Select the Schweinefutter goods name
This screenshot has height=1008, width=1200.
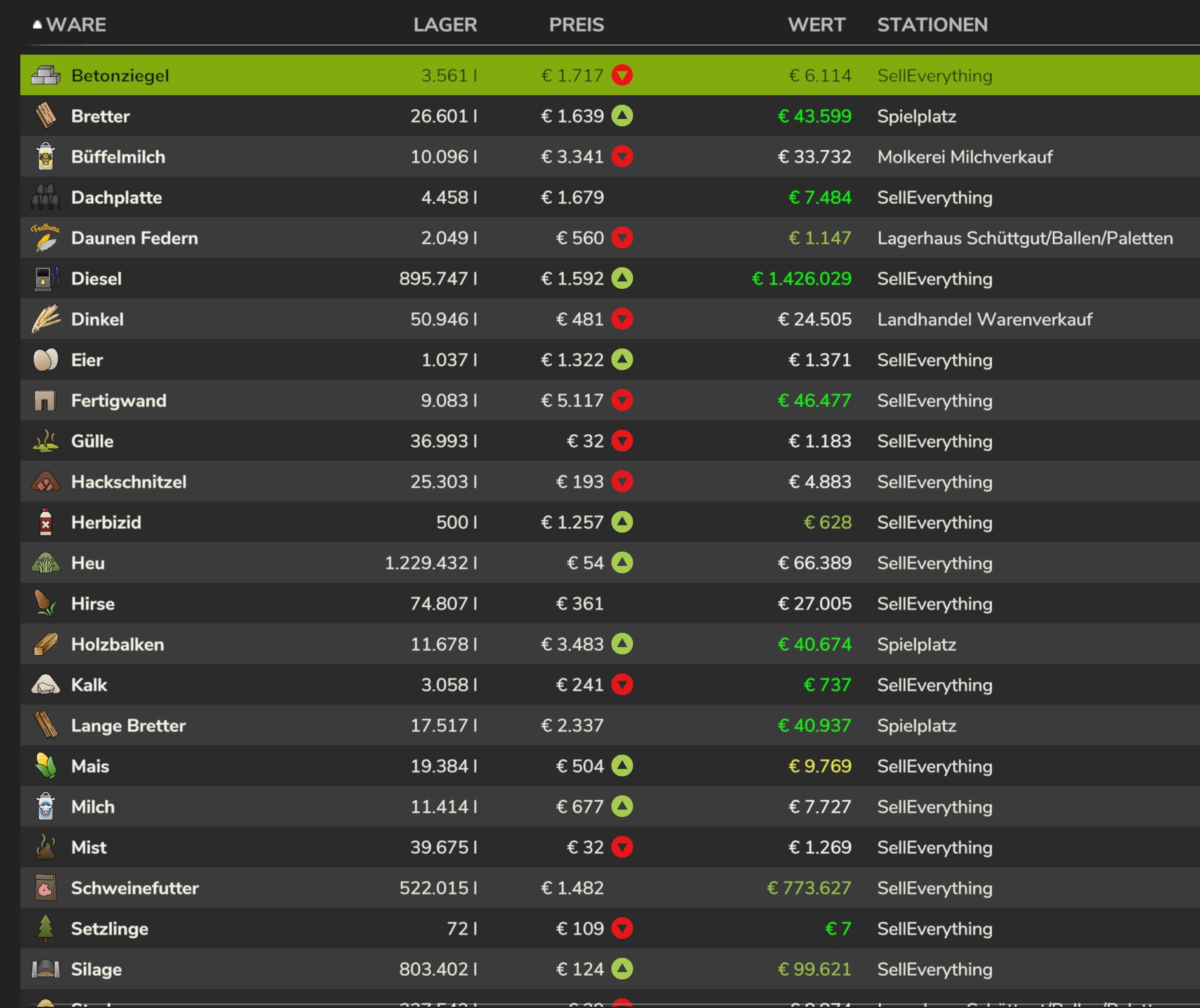[135, 888]
